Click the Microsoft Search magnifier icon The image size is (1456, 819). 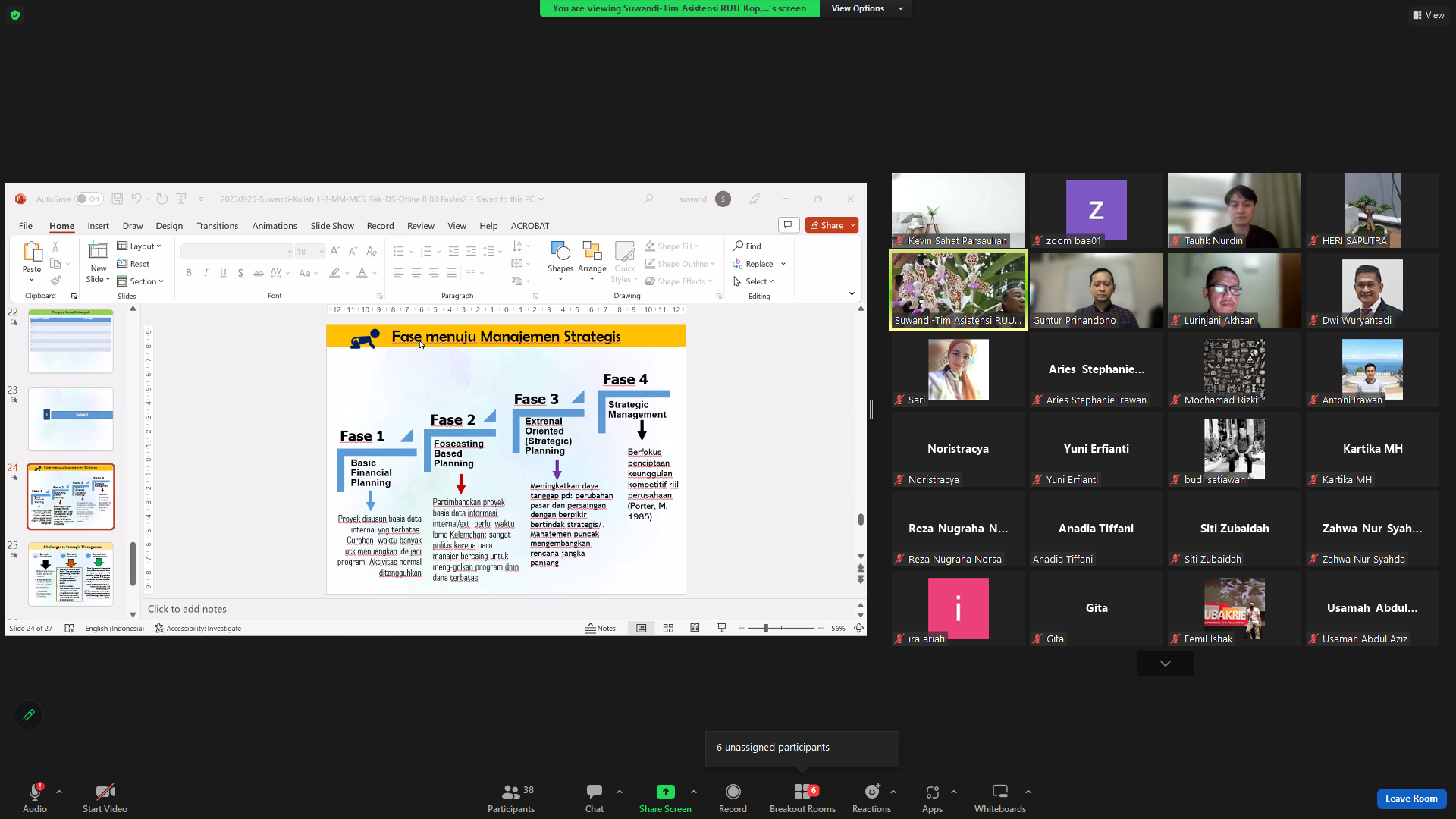[648, 199]
